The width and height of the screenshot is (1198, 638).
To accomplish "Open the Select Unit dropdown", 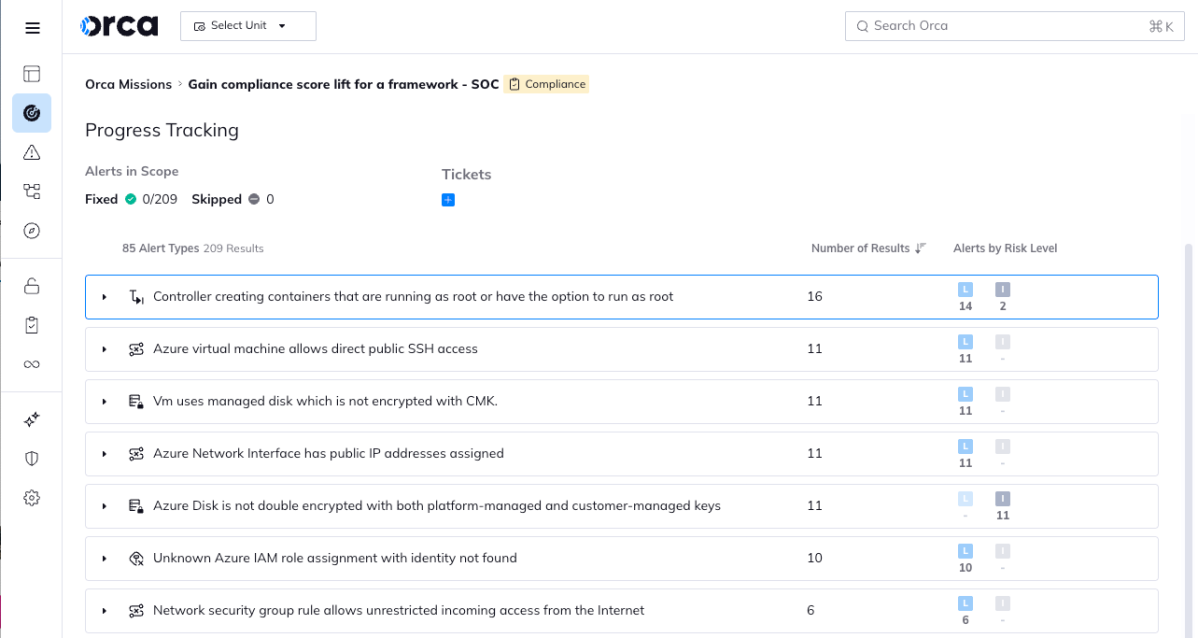I will coord(248,26).
